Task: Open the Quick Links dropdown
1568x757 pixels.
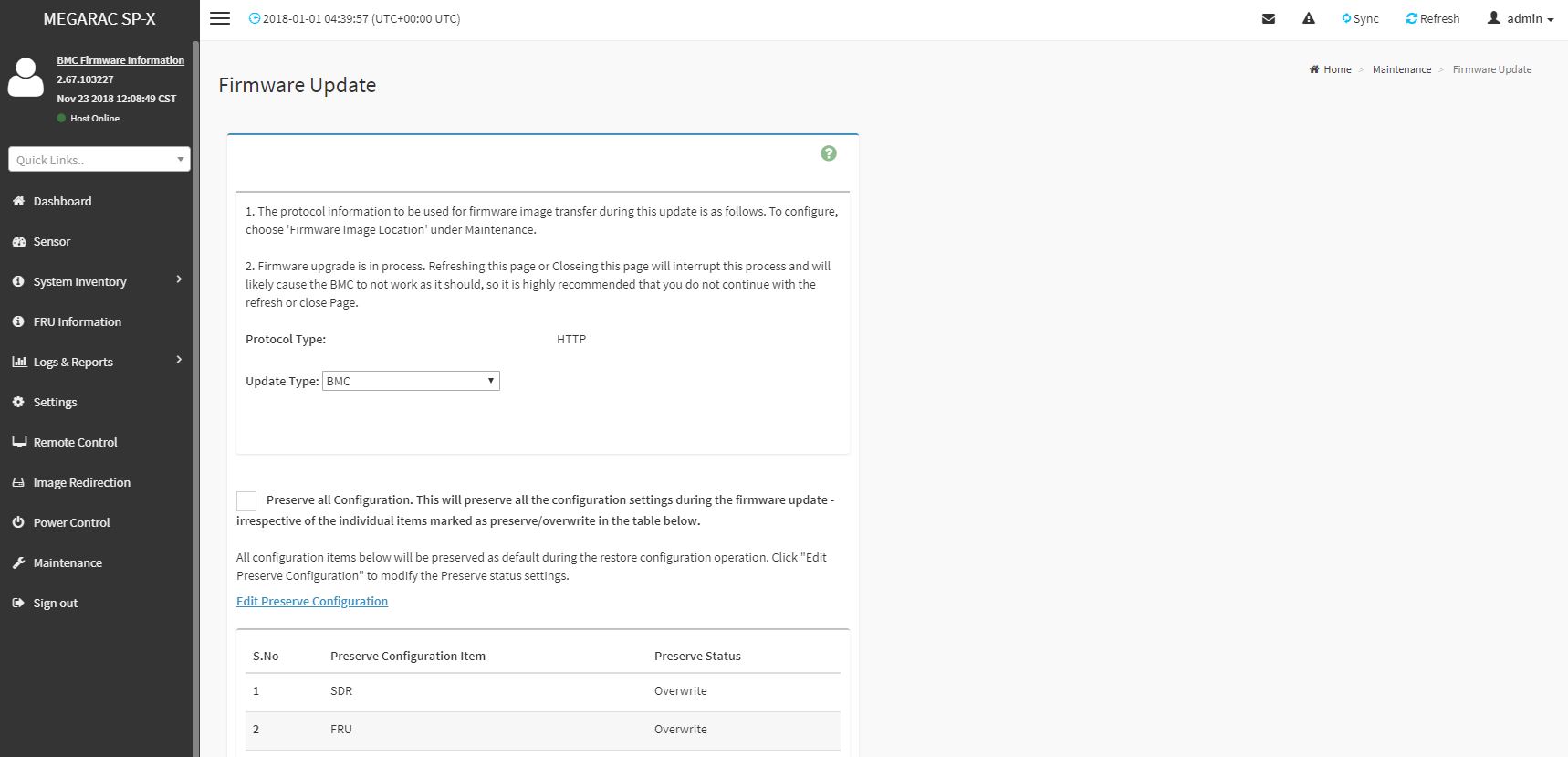Action: tap(99, 160)
